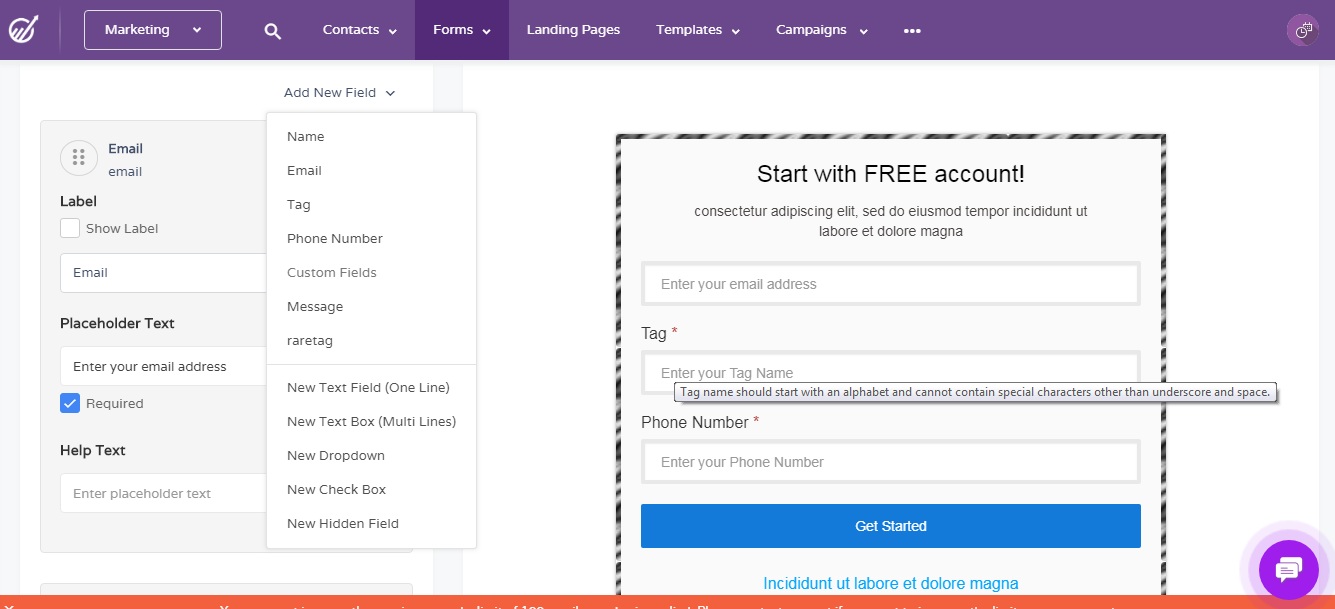Expand the Campaigns menu dropdown

[821, 30]
